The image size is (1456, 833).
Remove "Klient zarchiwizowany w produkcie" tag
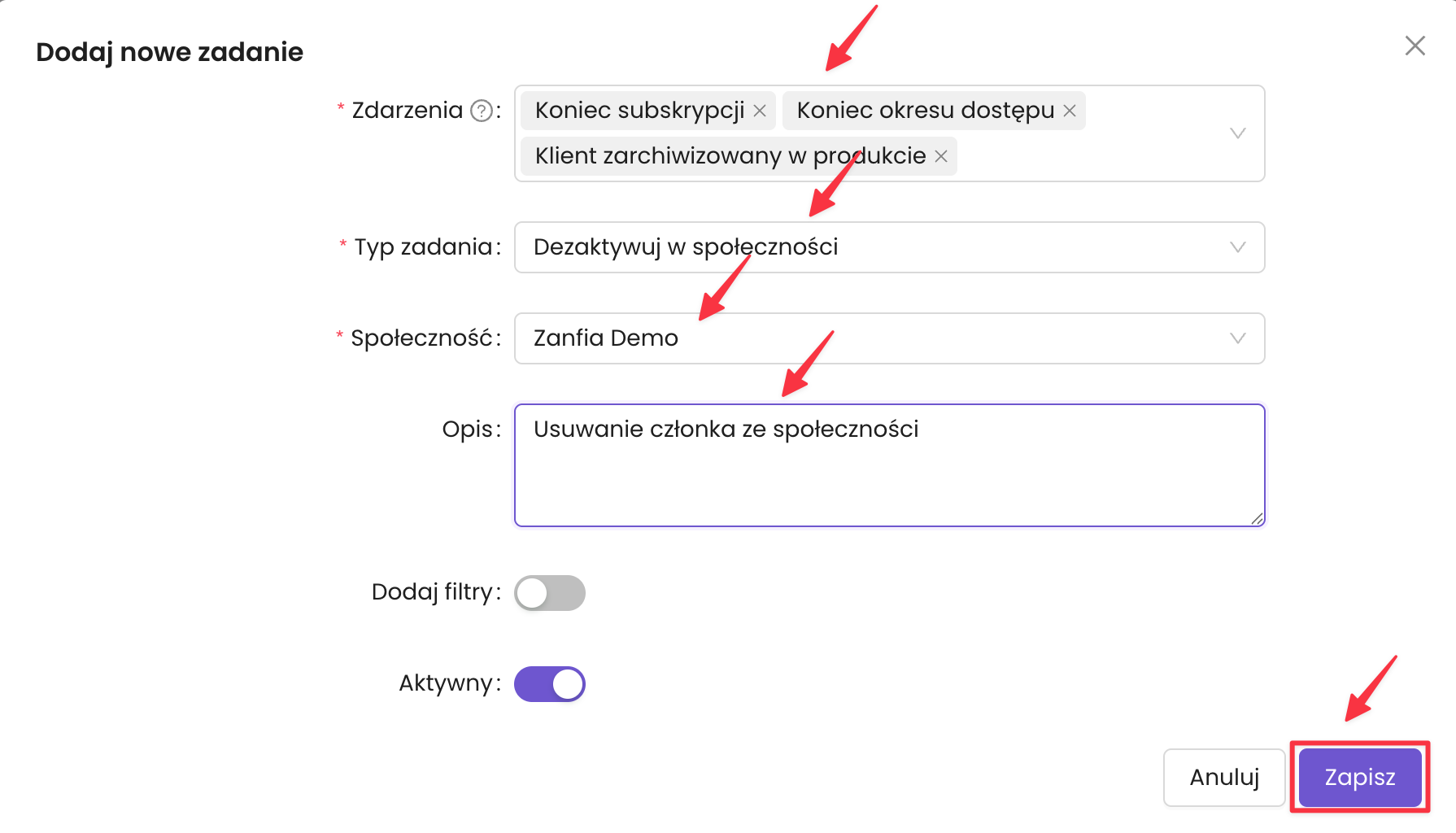(941, 156)
